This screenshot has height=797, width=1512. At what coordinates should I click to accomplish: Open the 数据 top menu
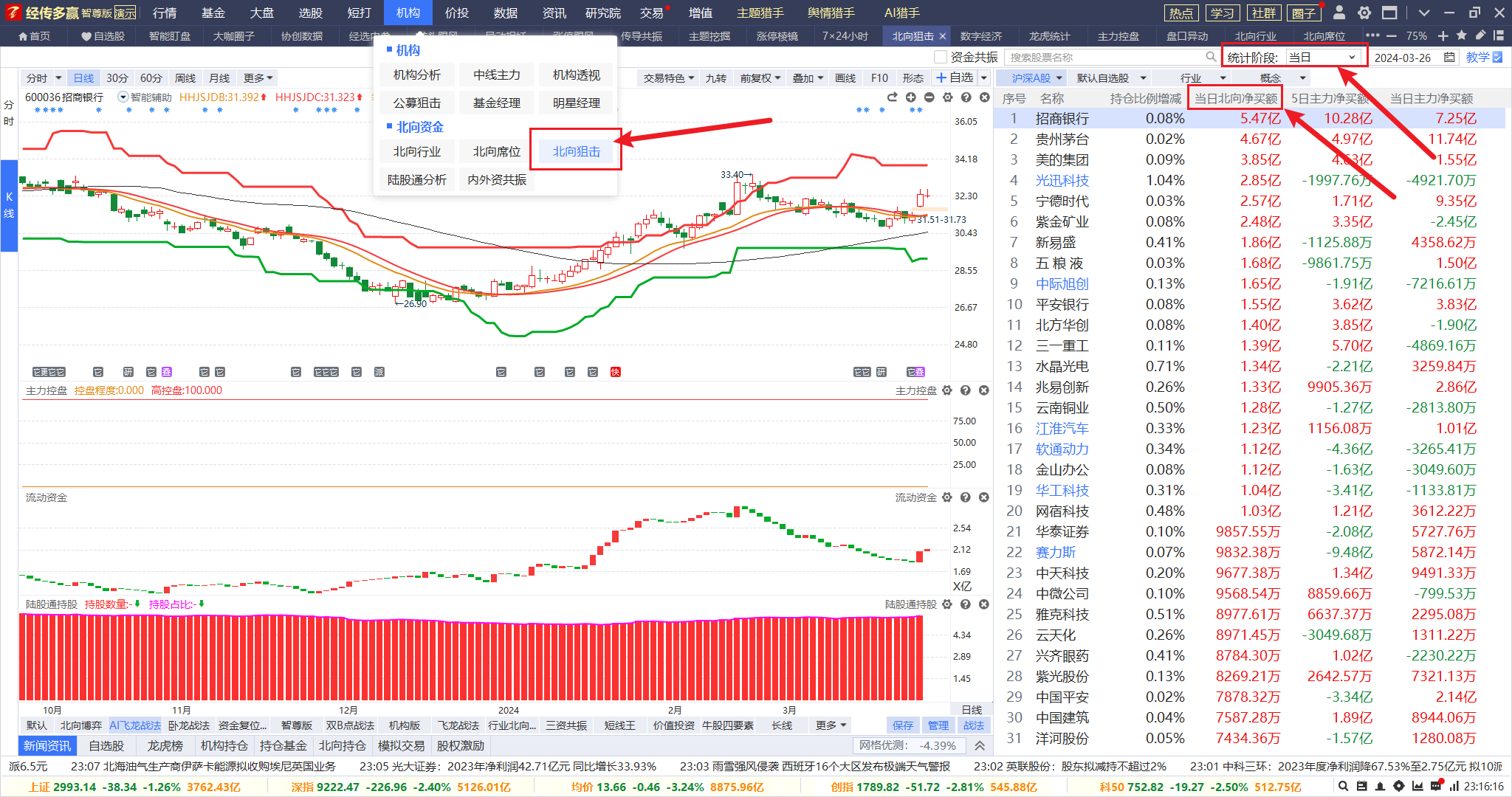(505, 13)
